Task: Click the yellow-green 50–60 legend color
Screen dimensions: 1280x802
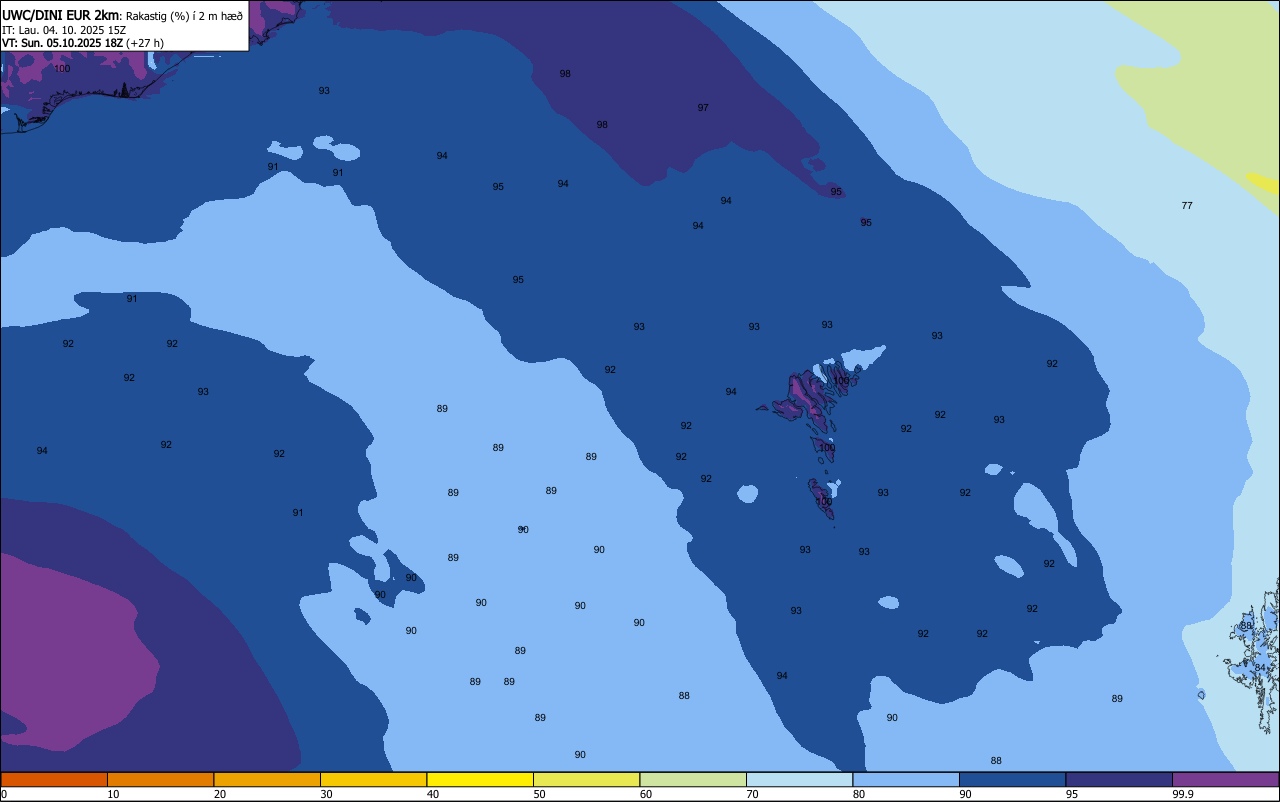Action: (x=586, y=779)
